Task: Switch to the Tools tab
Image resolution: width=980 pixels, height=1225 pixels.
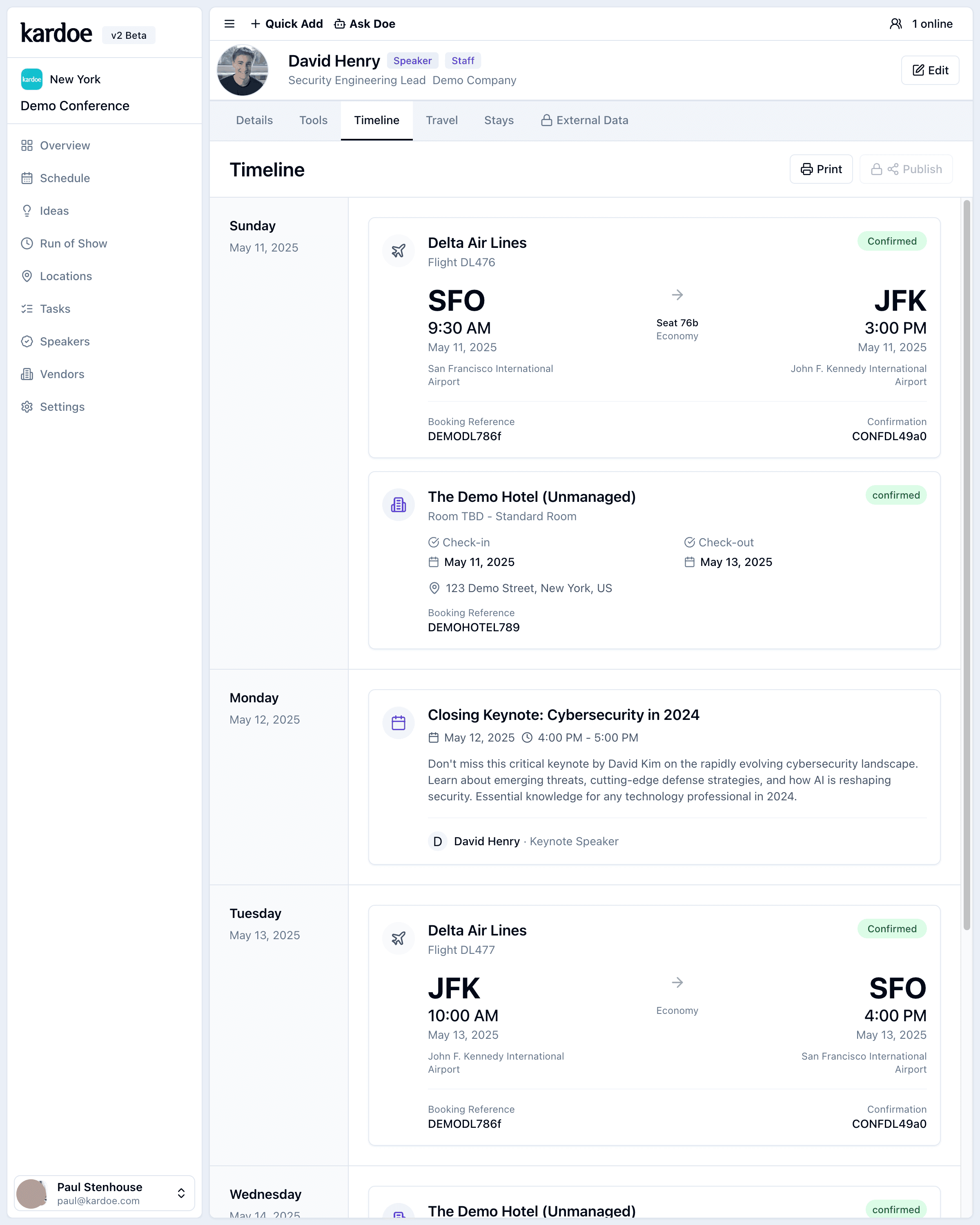Action: [x=314, y=120]
